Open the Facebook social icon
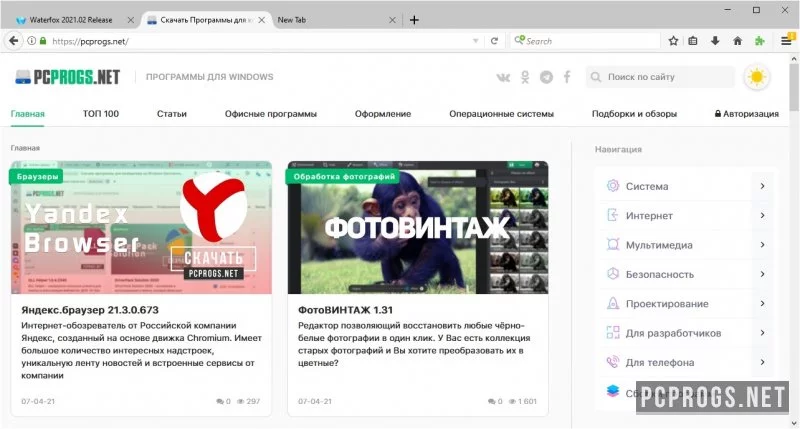The width and height of the screenshot is (800, 429). pyautogui.click(x=567, y=77)
